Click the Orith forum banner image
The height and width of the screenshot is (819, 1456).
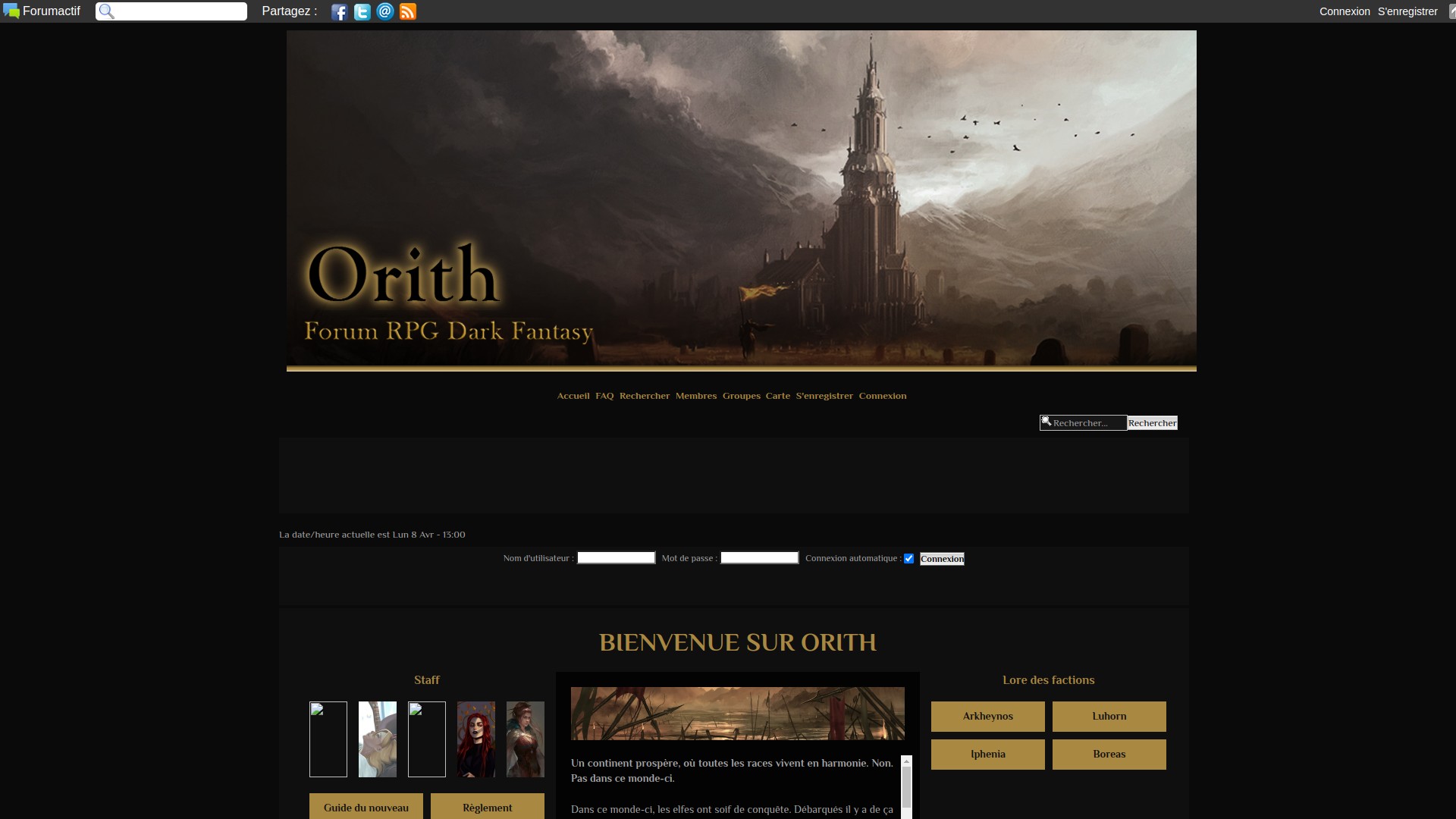click(x=741, y=200)
